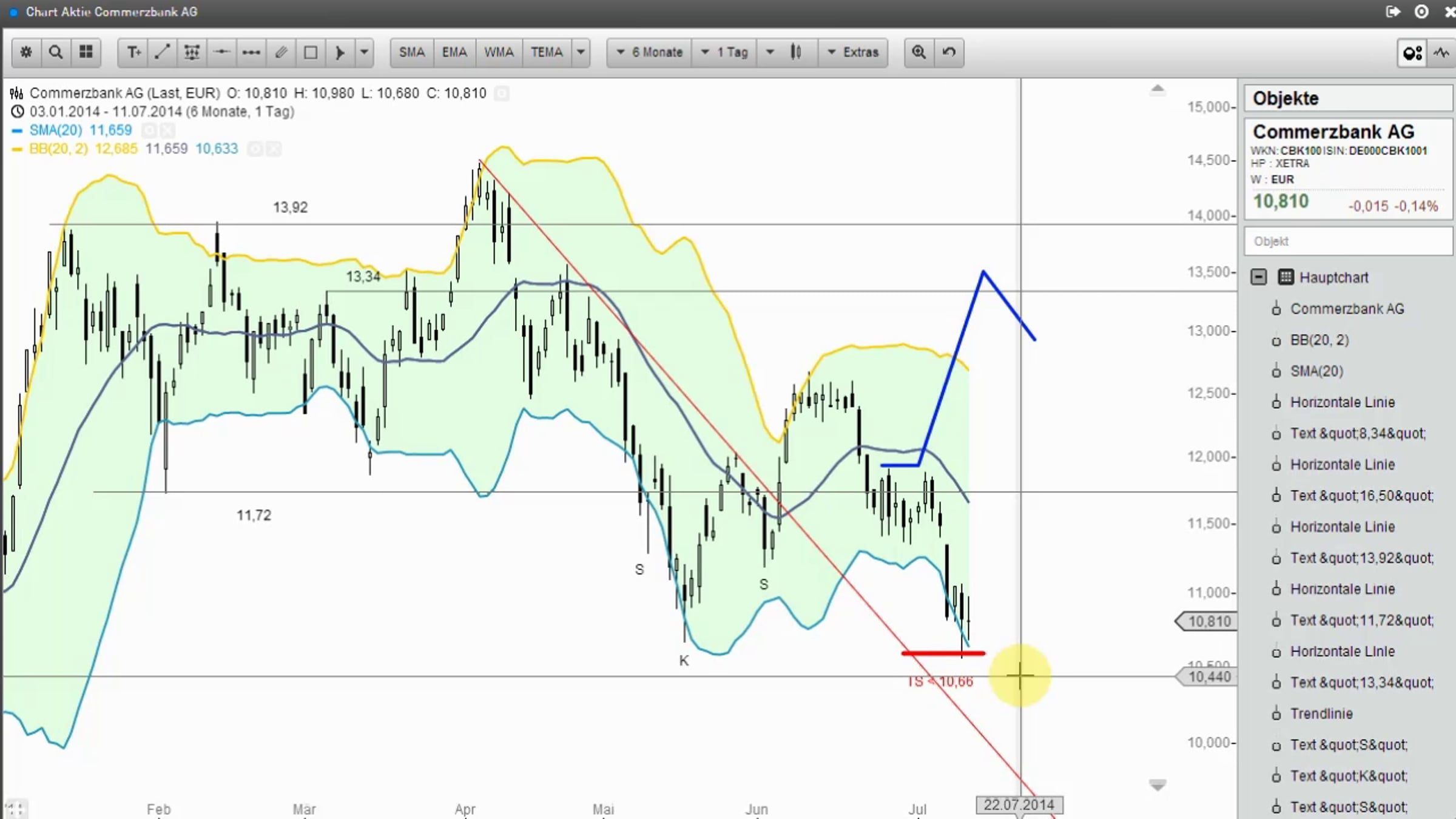Select Commerzbank AG in objects tree
The image size is (1456, 819).
[1347, 309]
